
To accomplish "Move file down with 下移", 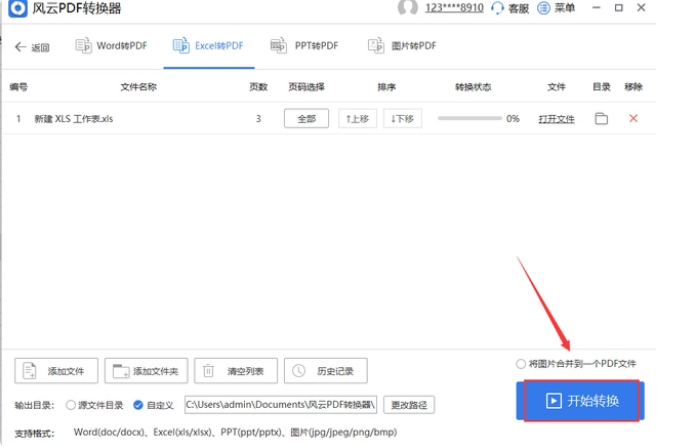I will point(403,118).
